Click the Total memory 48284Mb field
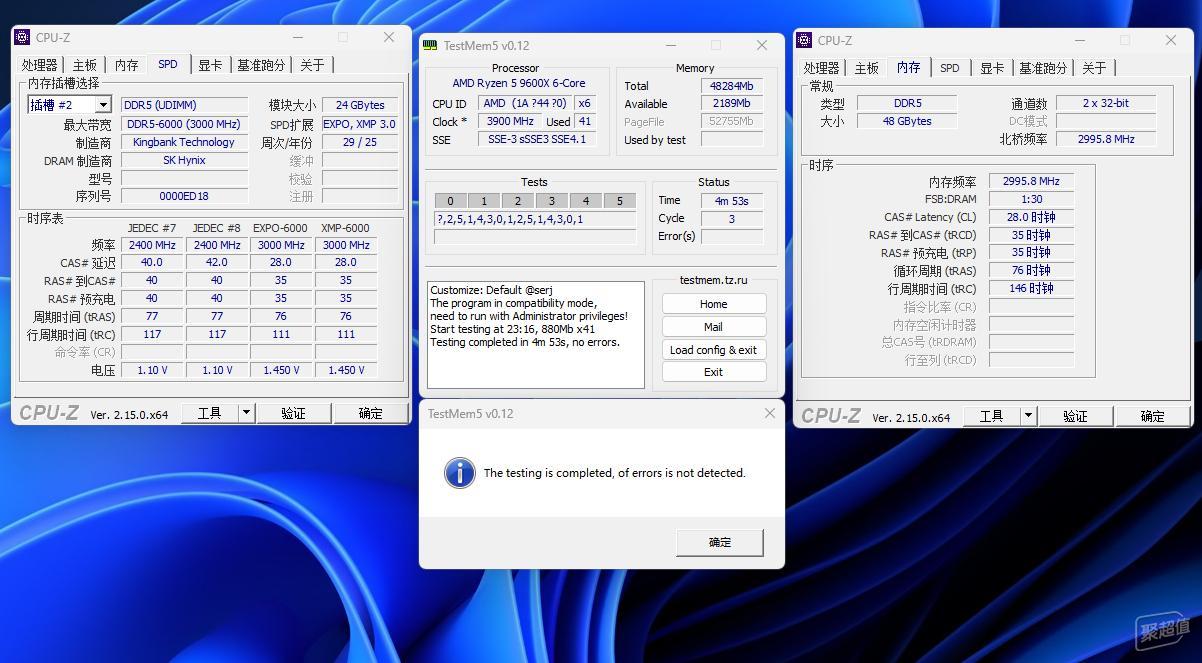1202x663 pixels. point(732,86)
